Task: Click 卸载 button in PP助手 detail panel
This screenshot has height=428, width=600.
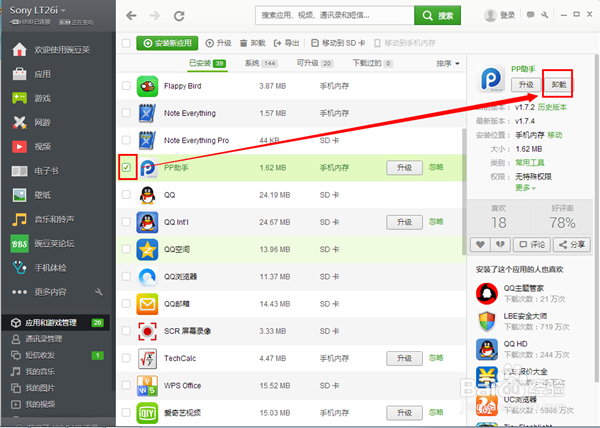Action: coord(559,85)
